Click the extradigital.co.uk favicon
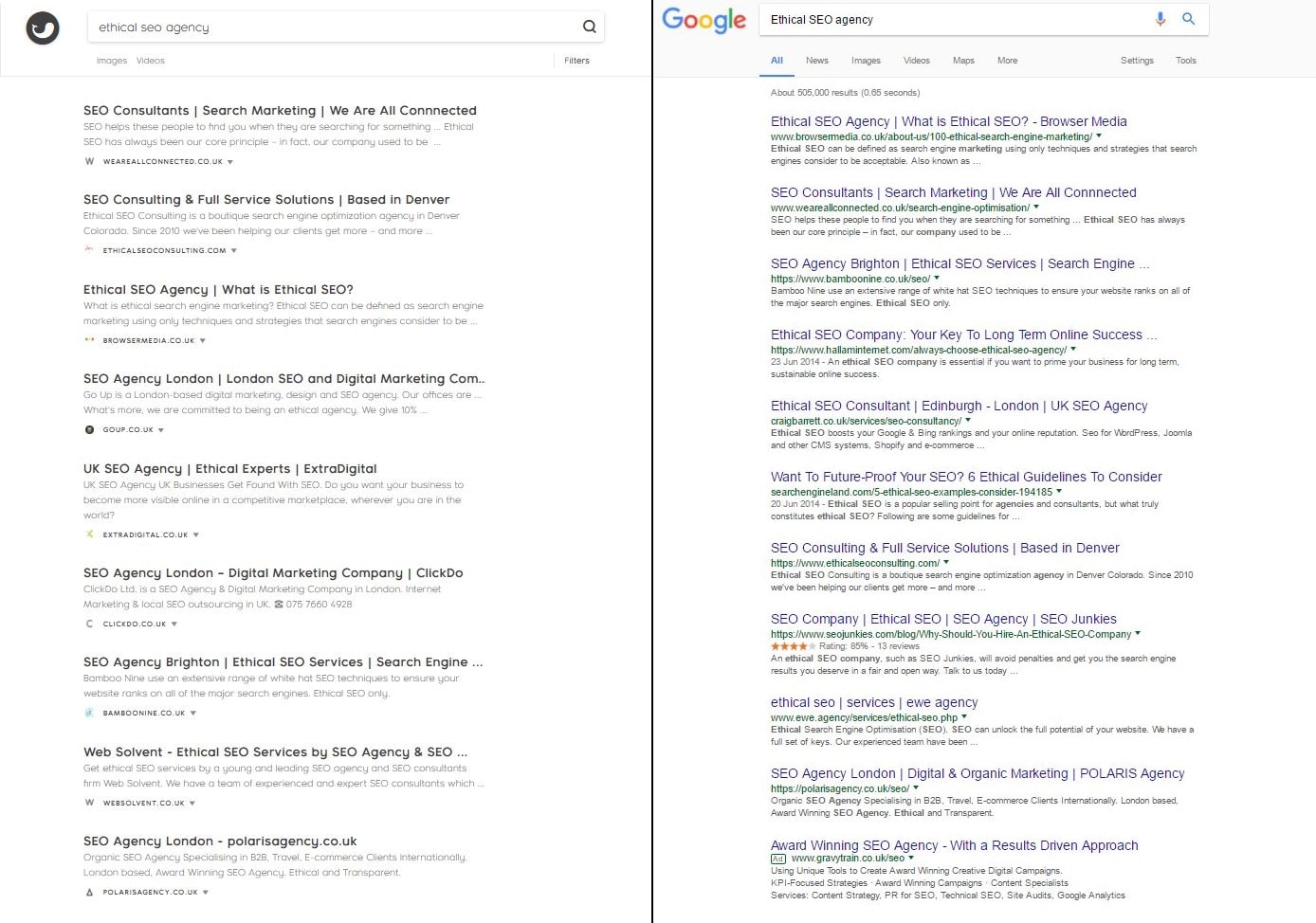Screen dimensions: 1316x923 tap(90, 534)
